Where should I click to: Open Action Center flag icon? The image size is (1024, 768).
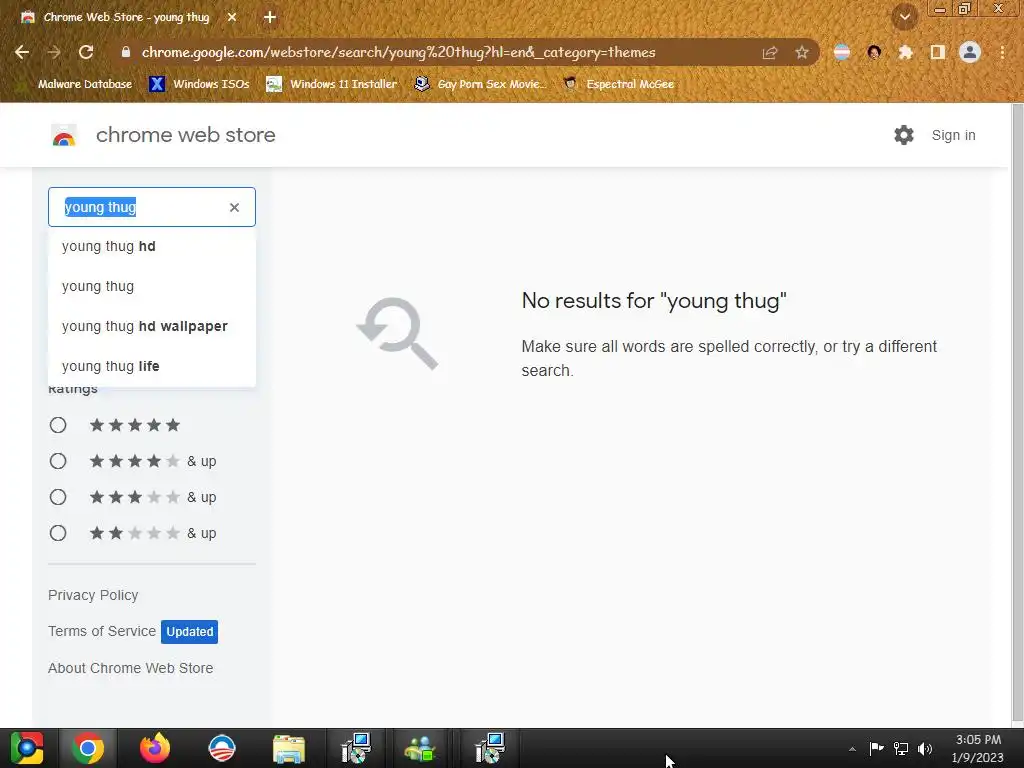coord(876,748)
